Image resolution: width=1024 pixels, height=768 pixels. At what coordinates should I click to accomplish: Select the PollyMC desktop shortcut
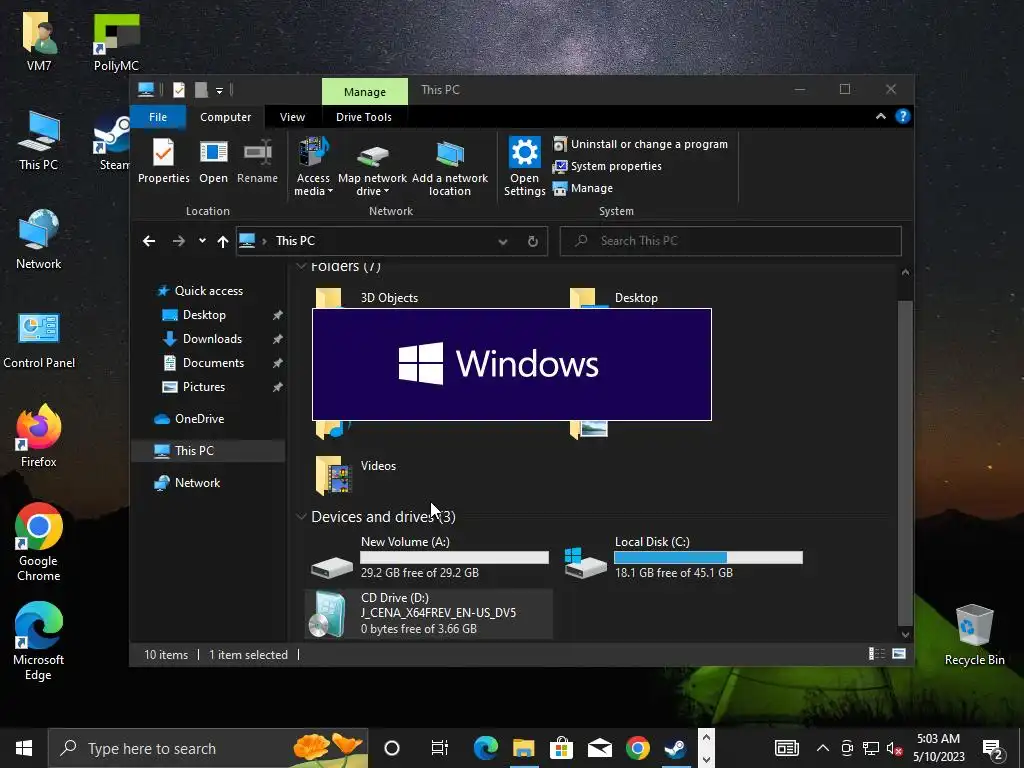(116, 41)
